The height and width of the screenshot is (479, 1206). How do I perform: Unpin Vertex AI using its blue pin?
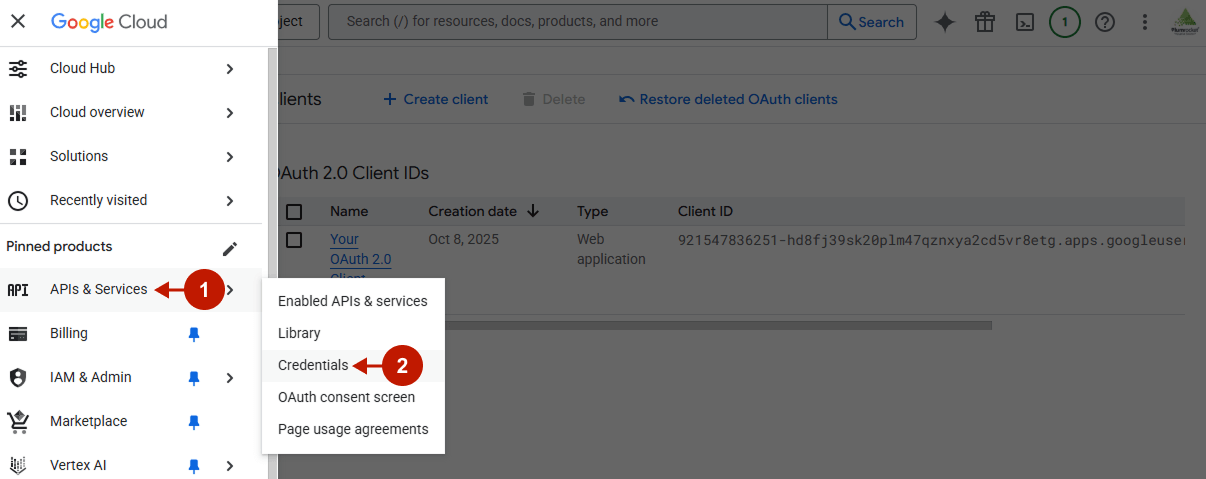point(194,466)
